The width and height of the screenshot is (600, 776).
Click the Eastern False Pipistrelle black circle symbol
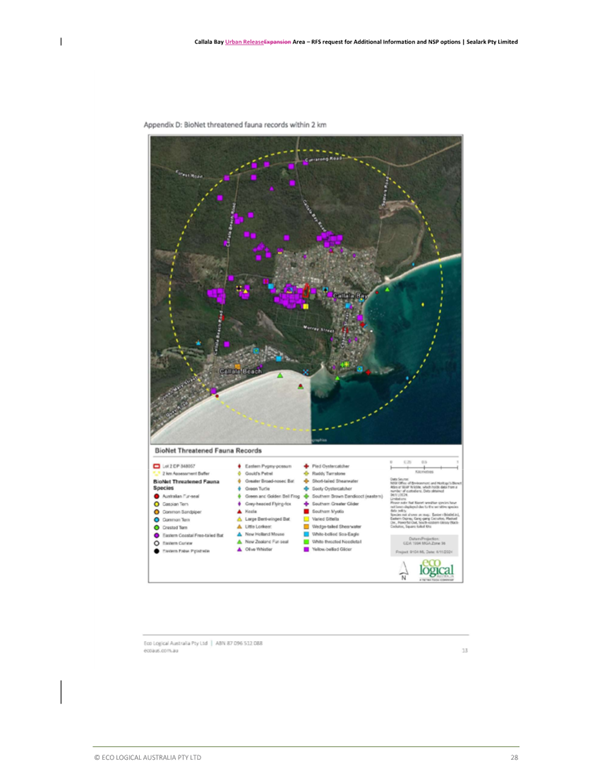[x=156, y=551]
